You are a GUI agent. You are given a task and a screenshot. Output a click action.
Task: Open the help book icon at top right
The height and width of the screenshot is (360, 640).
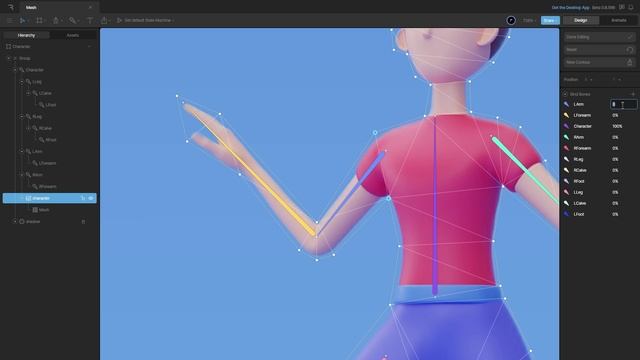pos(622,7)
